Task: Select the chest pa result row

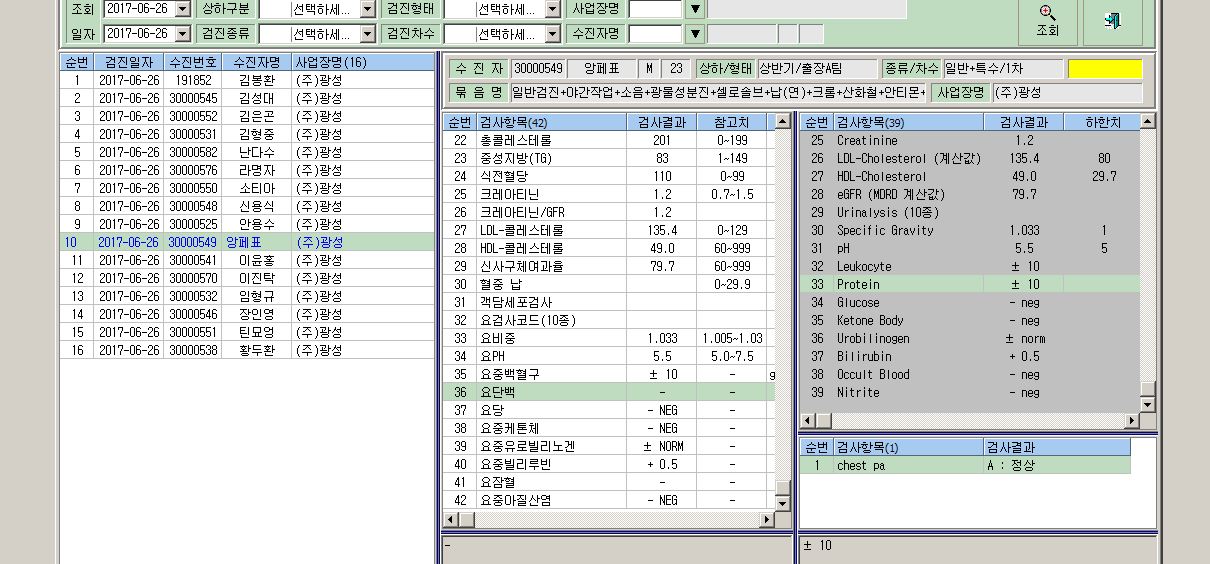Action: tap(966, 465)
